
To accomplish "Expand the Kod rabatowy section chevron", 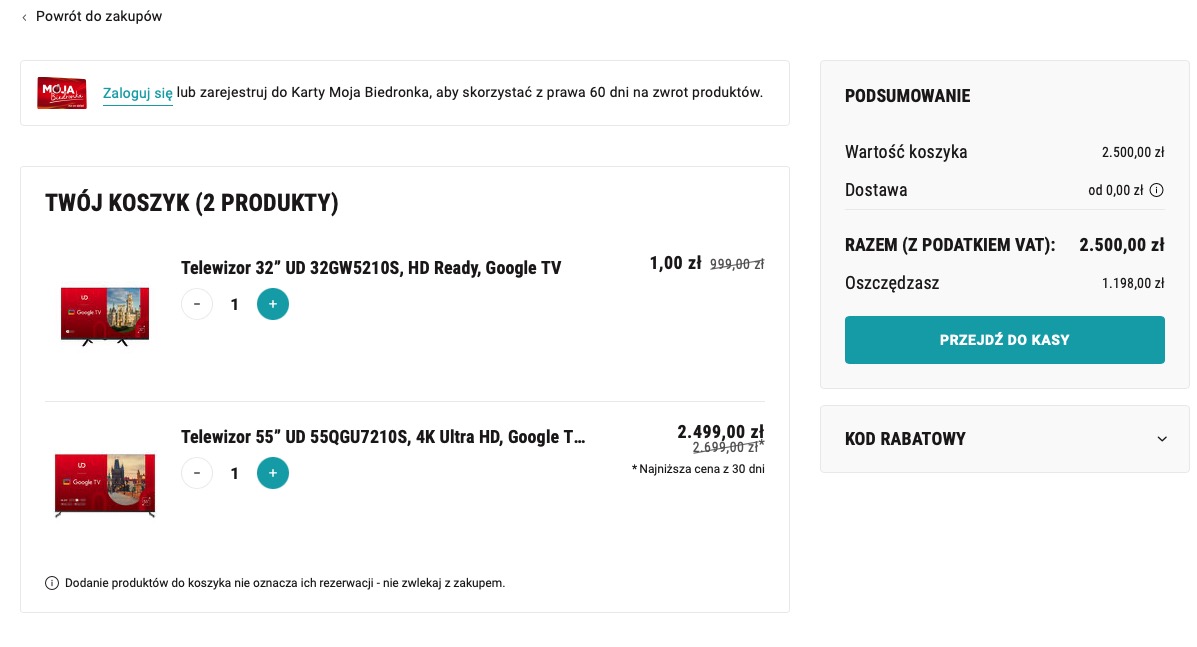I will pyautogui.click(x=1162, y=439).
